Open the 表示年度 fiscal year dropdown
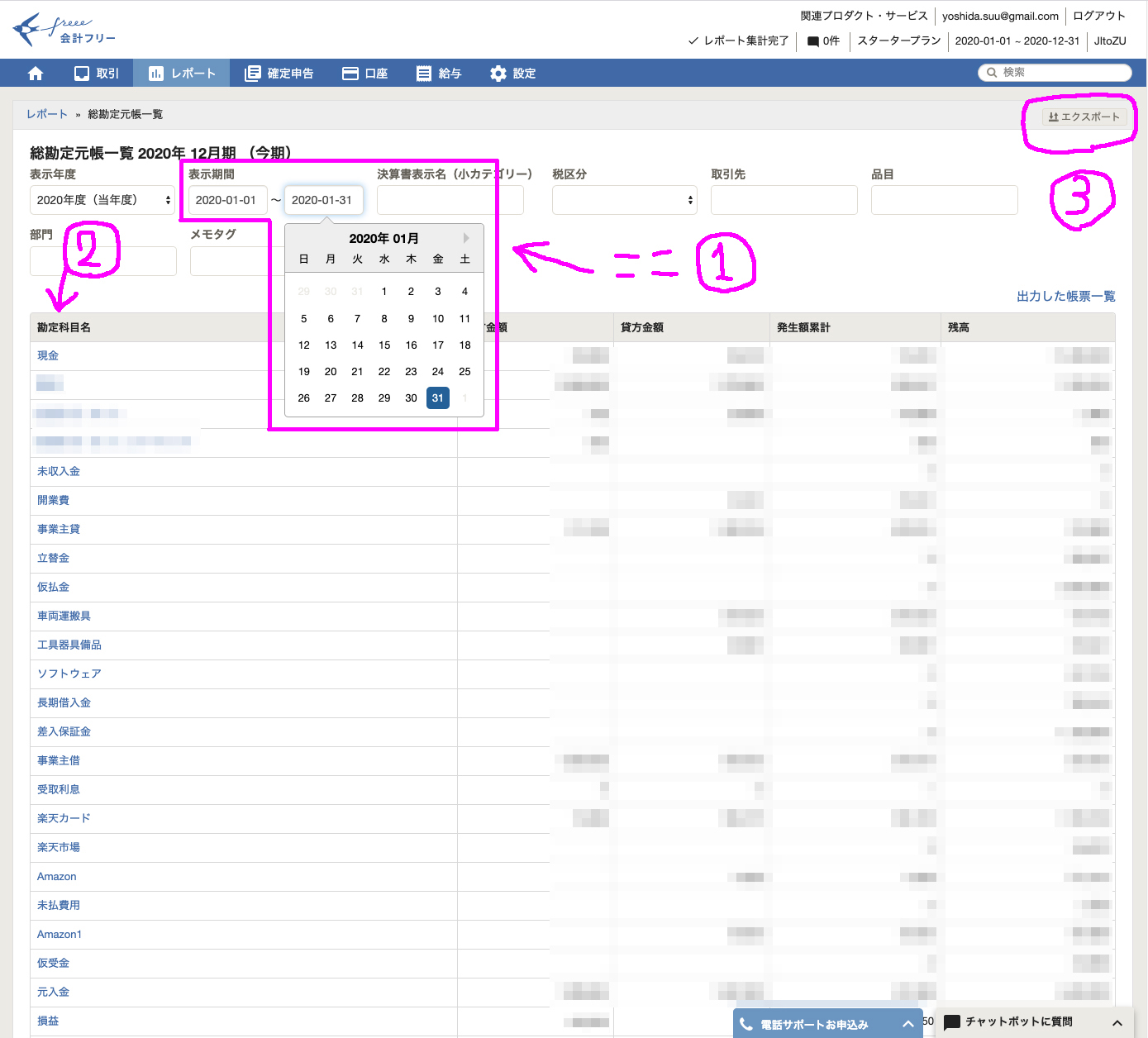This screenshot has height=1038, width=1148. pos(102,200)
